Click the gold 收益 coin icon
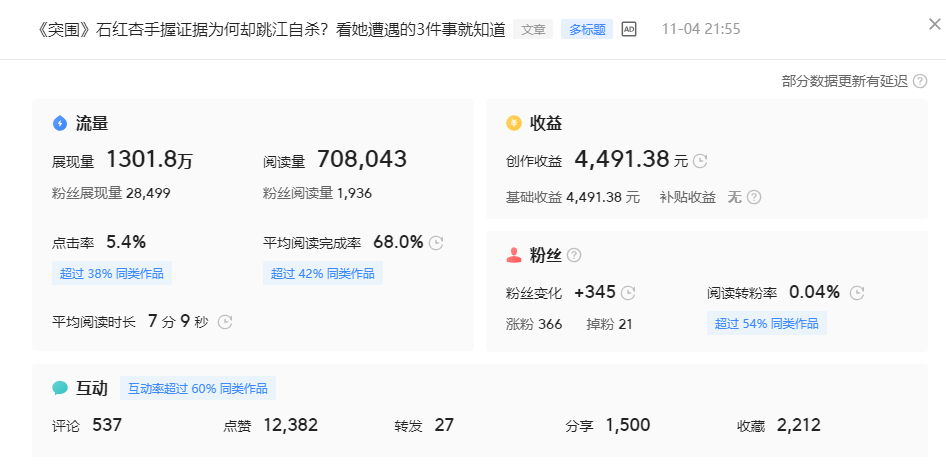The height and width of the screenshot is (469, 946). [x=513, y=124]
